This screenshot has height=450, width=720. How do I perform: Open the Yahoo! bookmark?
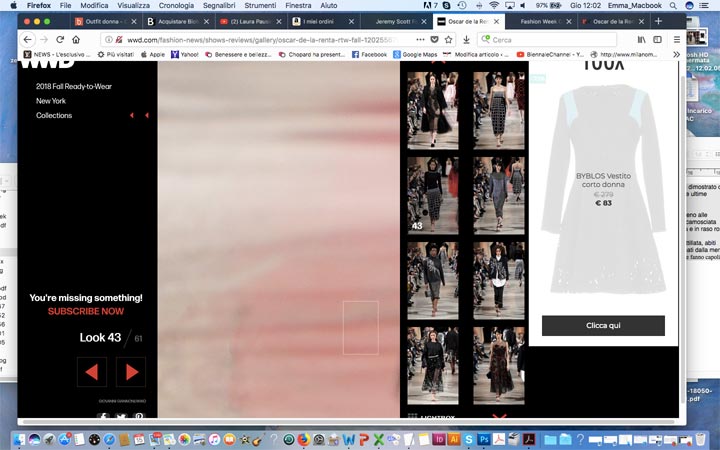(185, 54)
